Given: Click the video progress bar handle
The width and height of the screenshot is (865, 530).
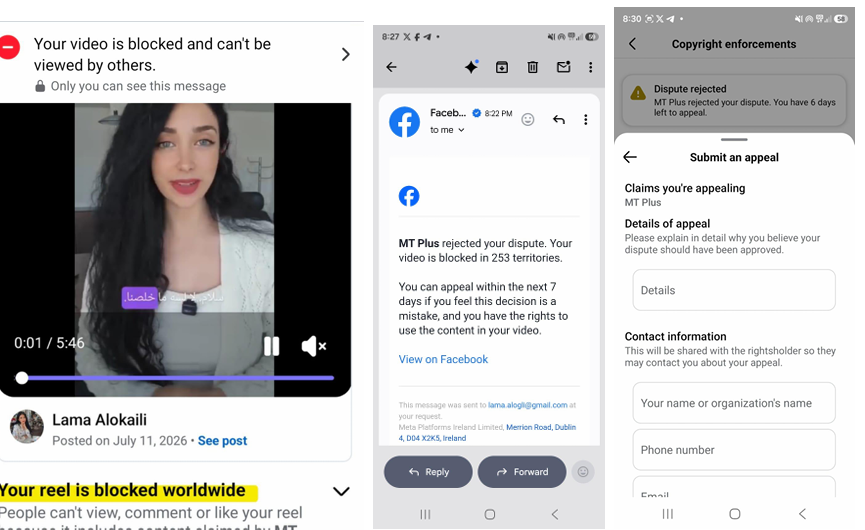Looking at the screenshot, I should (22, 378).
